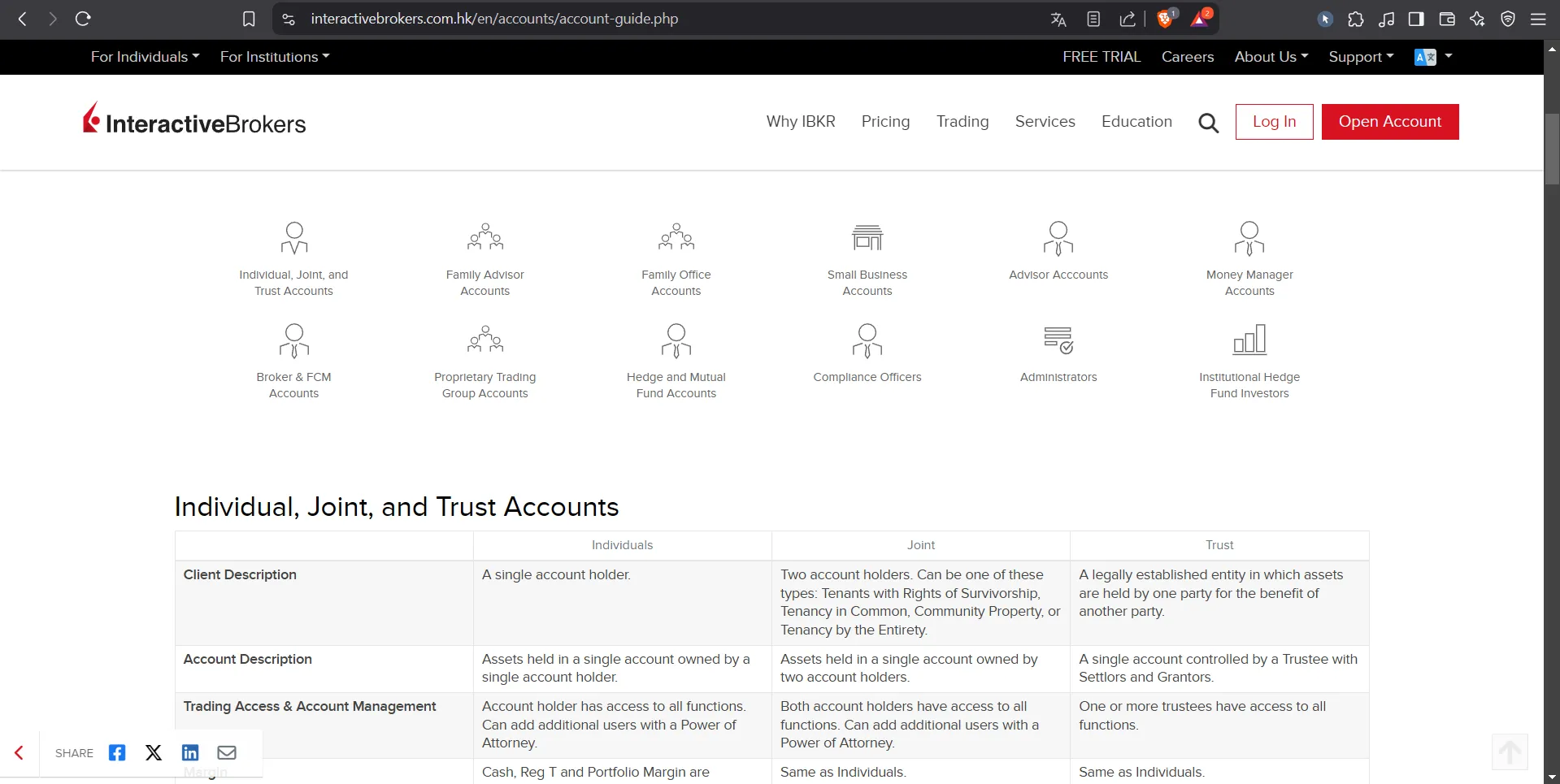
Task: Open the music note playlist icon
Action: [1387, 19]
